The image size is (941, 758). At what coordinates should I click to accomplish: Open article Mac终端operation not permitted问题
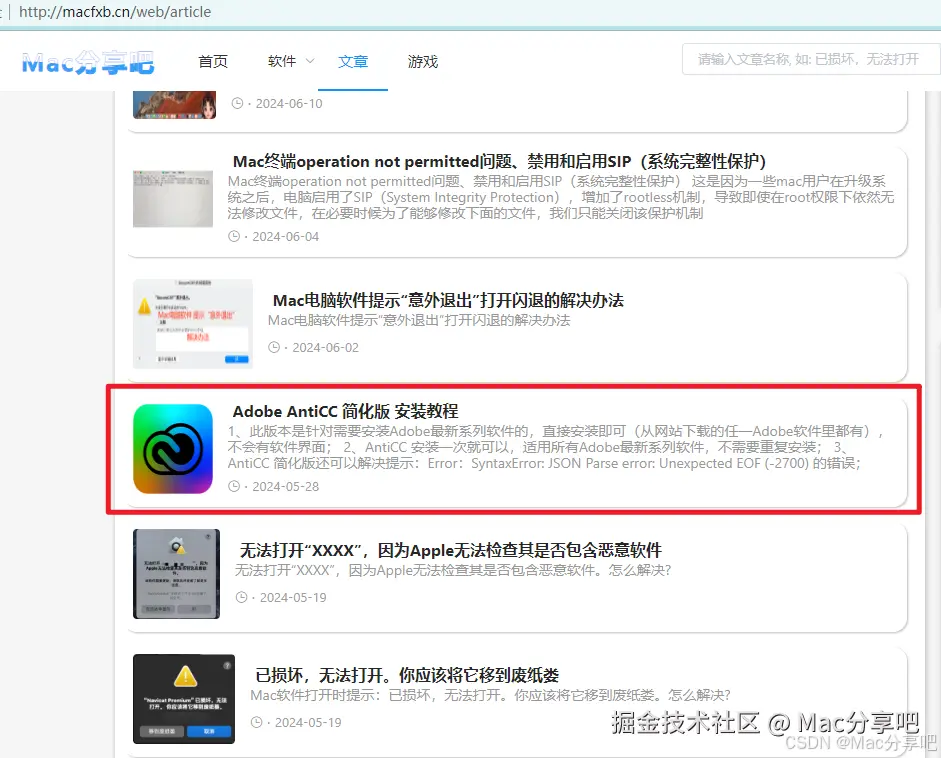point(499,161)
